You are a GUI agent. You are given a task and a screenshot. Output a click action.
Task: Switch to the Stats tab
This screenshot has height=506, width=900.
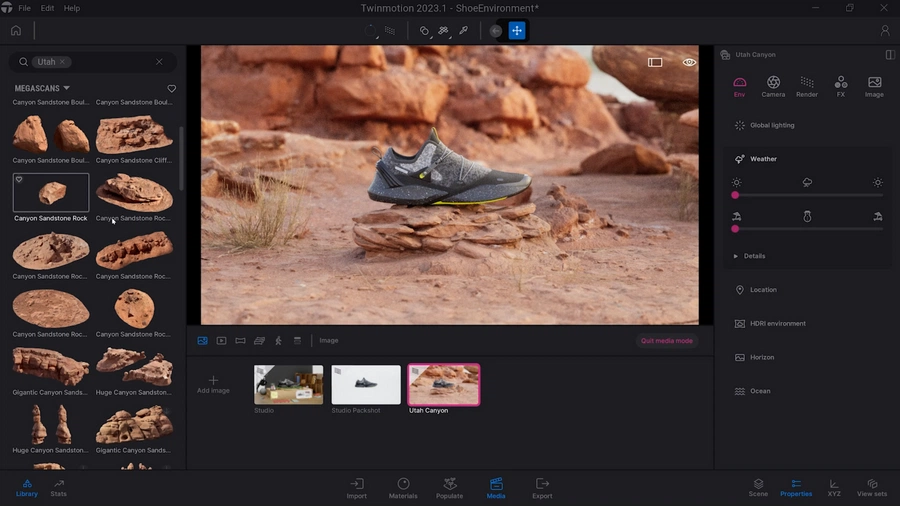pyautogui.click(x=59, y=488)
